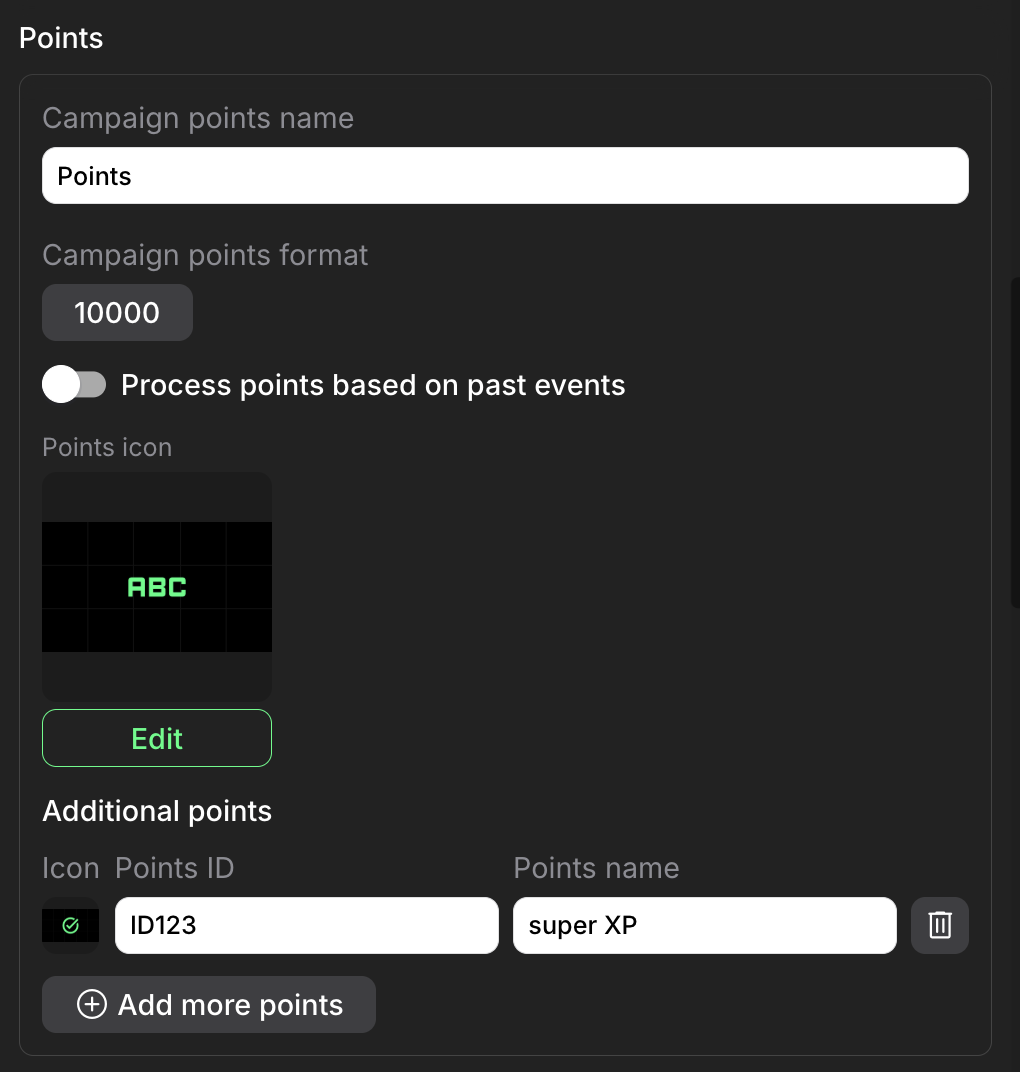Click the Add more points button text
Screen dimensions: 1020x1072
coord(230,1005)
